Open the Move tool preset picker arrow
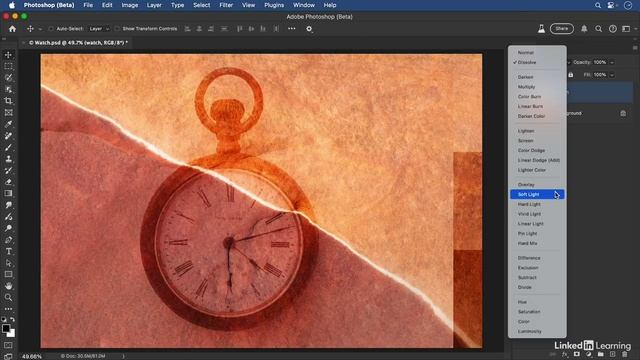Screen dimensions: 640x360 [x=40, y=29]
